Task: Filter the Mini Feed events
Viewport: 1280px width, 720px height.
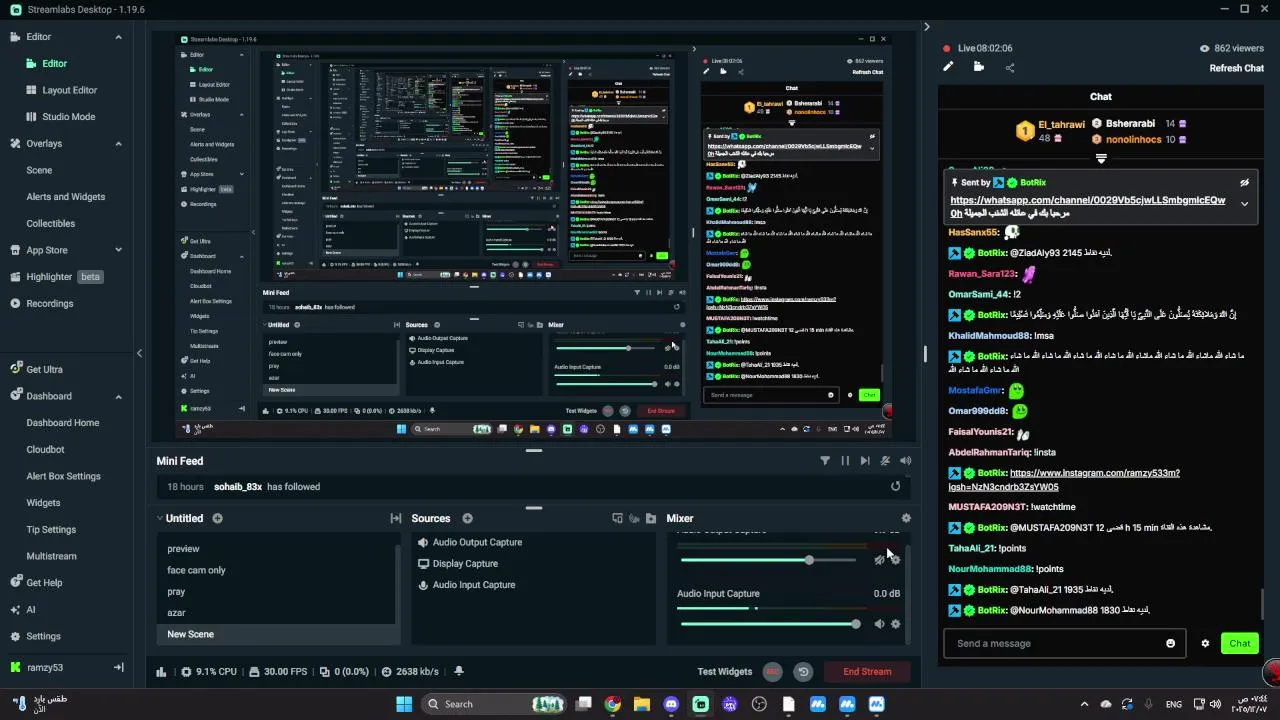Action: click(x=825, y=461)
